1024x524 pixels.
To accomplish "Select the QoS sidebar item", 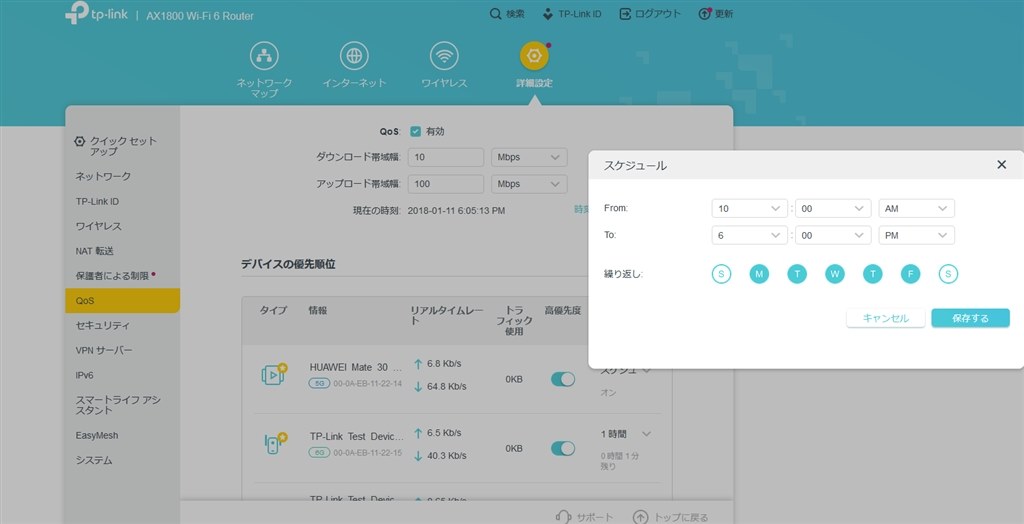I will coord(123,301).
